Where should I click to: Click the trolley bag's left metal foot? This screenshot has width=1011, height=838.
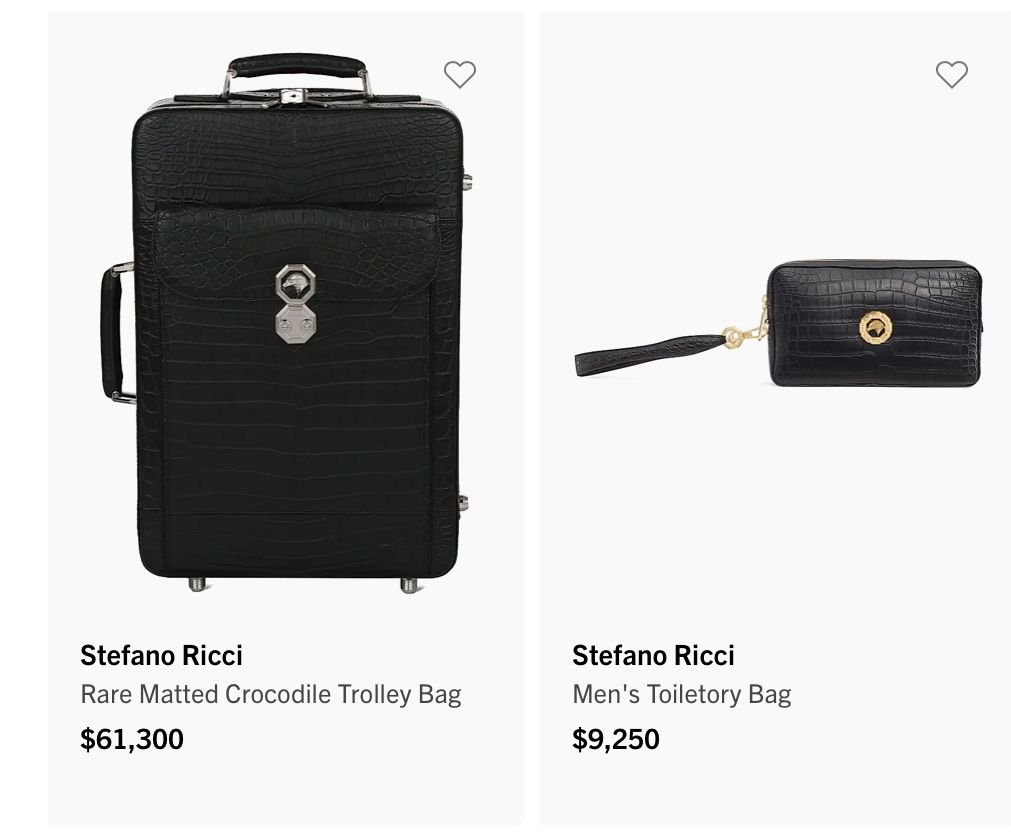(x=197, y=583)
